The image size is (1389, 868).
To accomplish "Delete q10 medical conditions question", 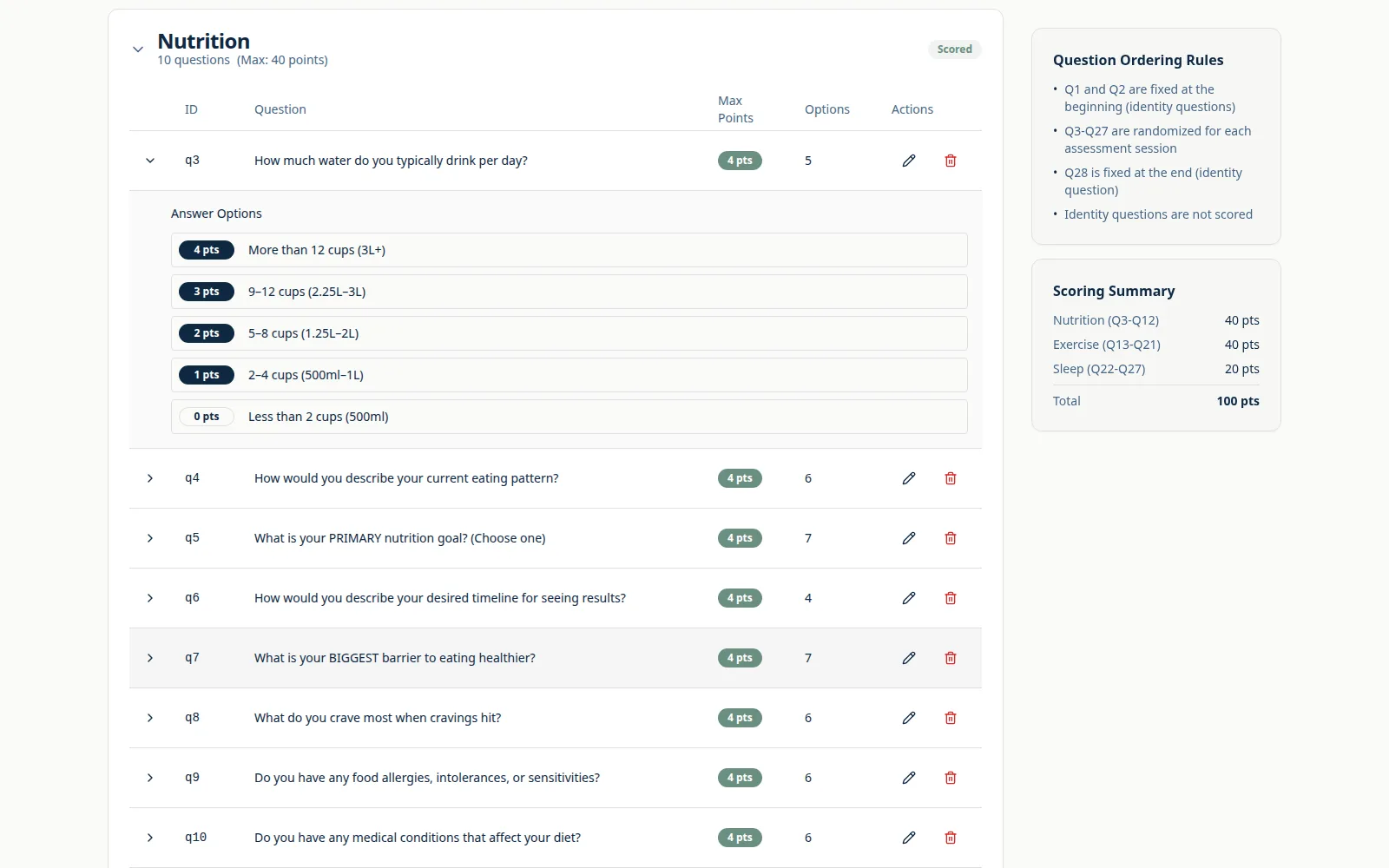I will tap(951, 838).
